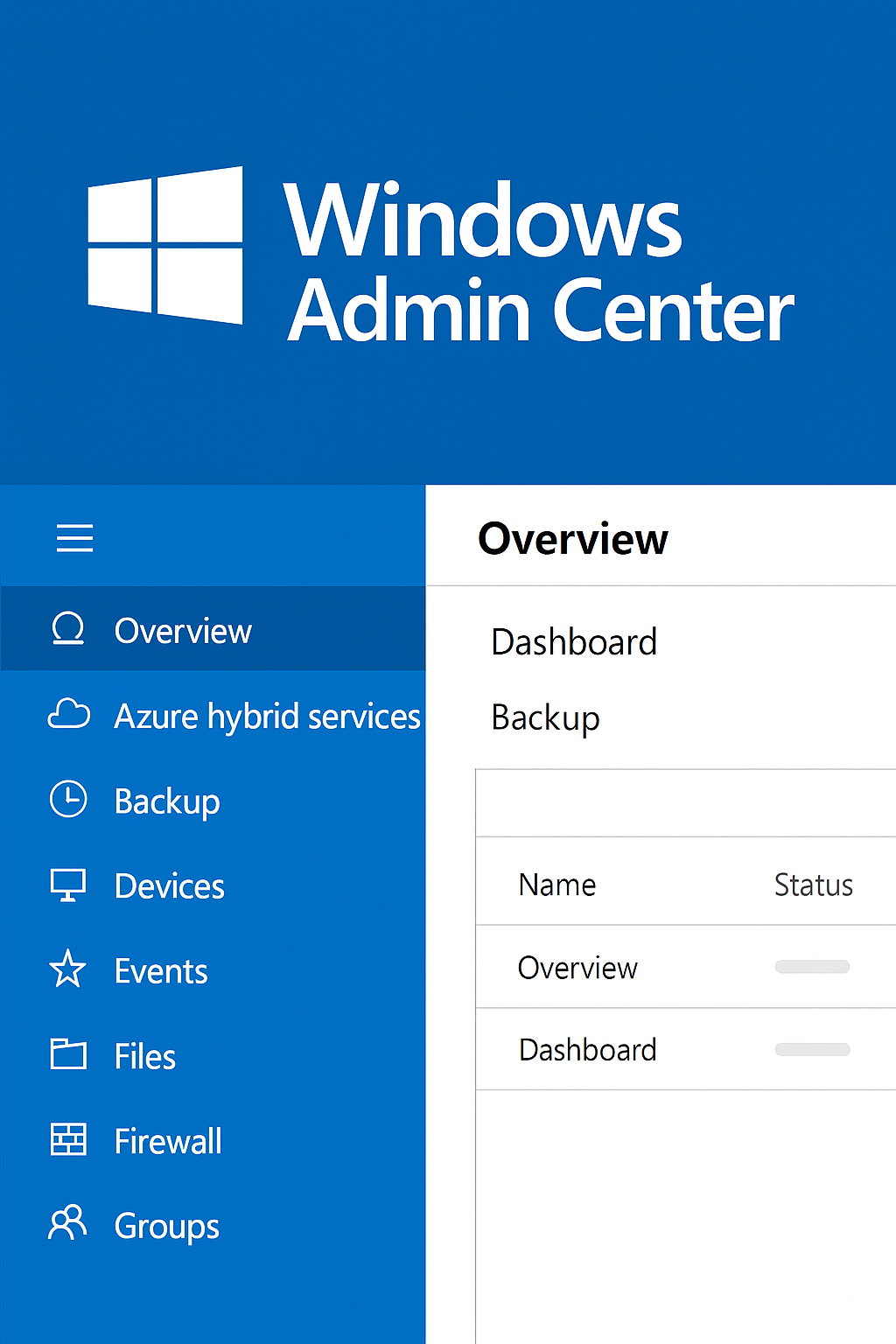Switch to the Dashboard entry
The width and height of the screenshot is (896, 1344).
[574, 641]
